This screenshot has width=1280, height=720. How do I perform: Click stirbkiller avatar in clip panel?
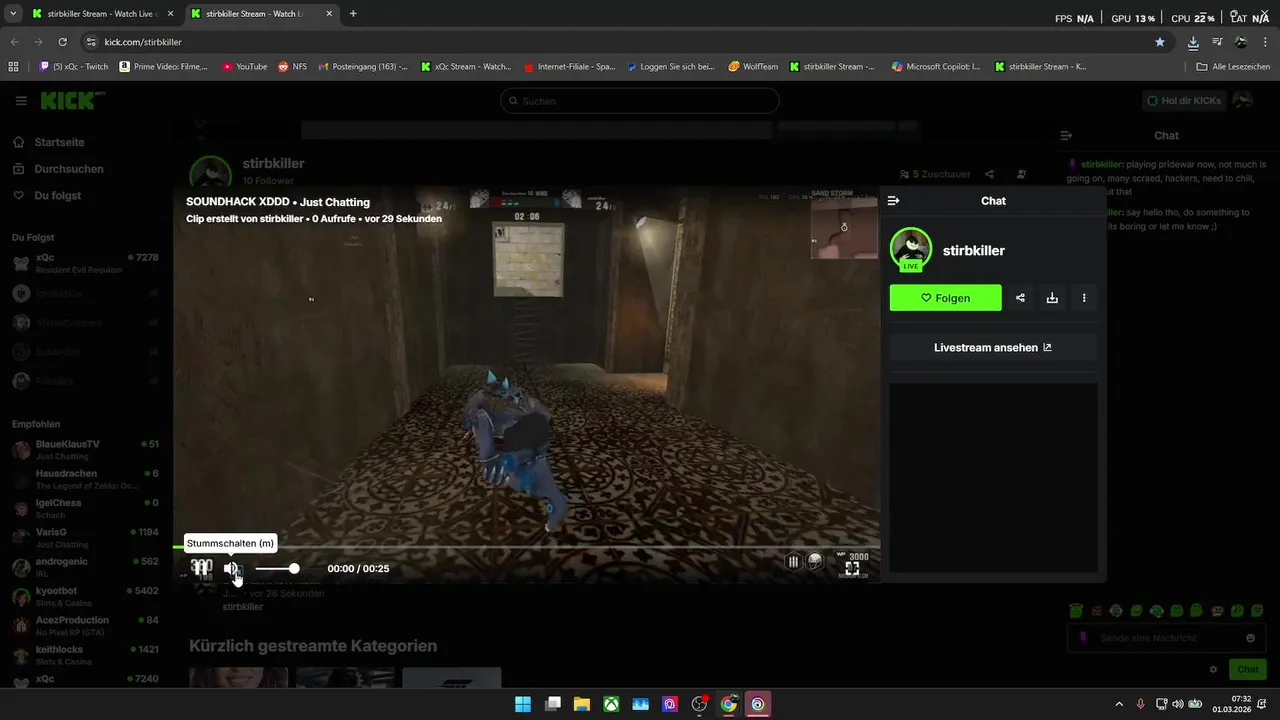(x=911, y=249)
